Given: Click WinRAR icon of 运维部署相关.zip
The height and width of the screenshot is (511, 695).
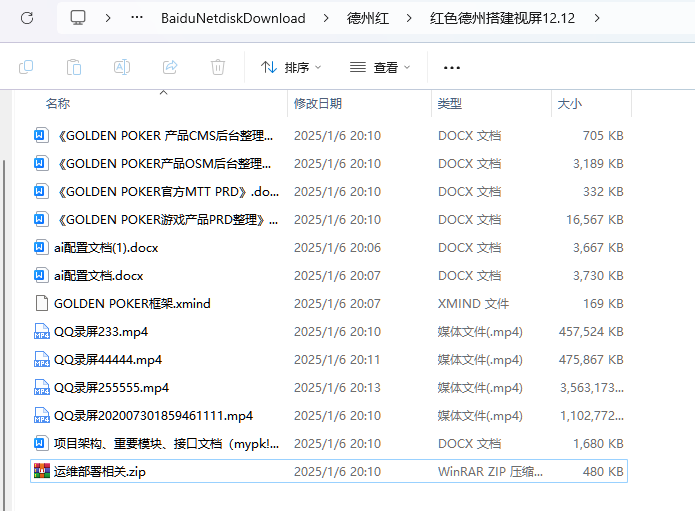Looking at the screenshot, I should 42,471.
